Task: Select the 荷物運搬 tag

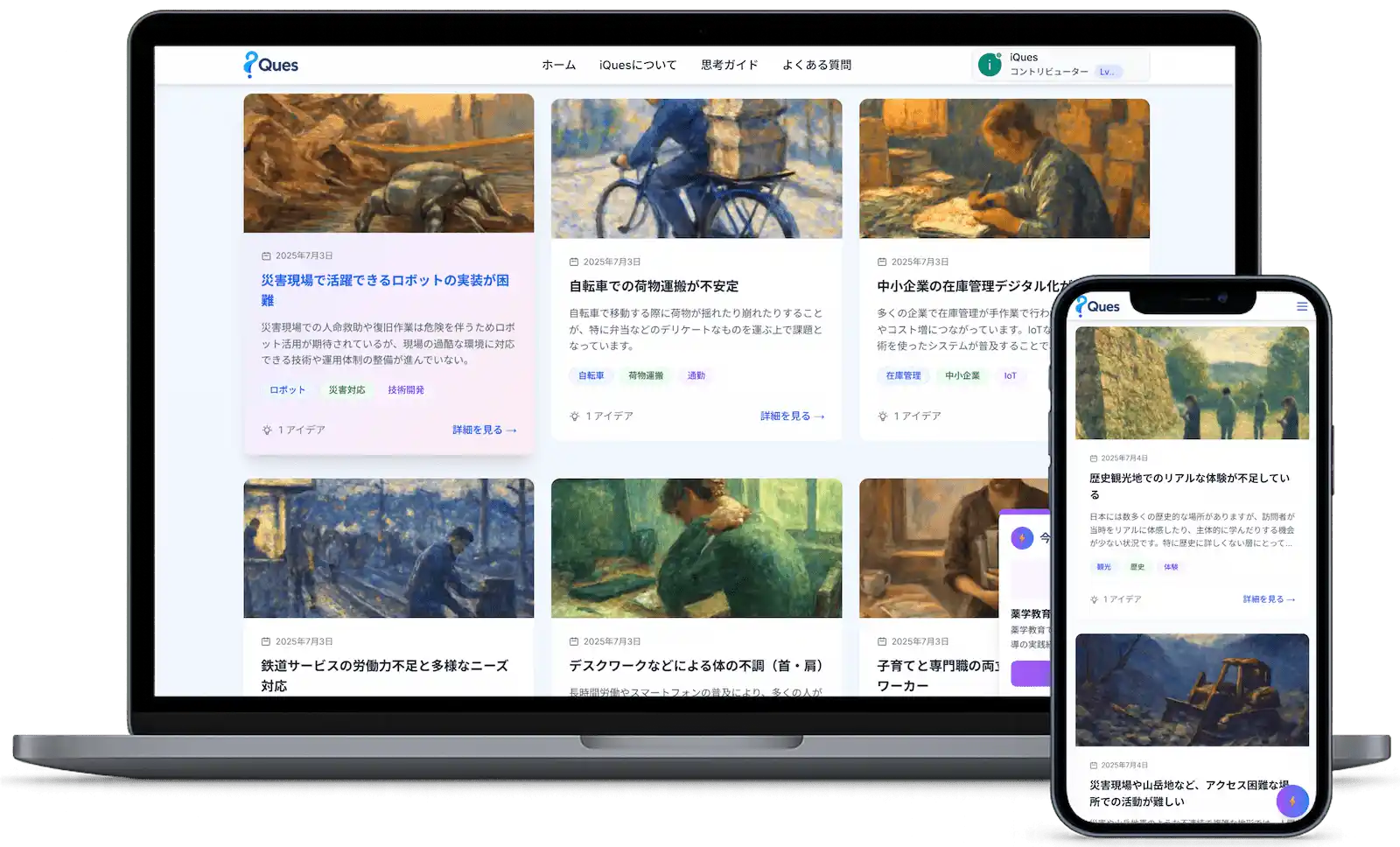Action: (x=646, y=376)
